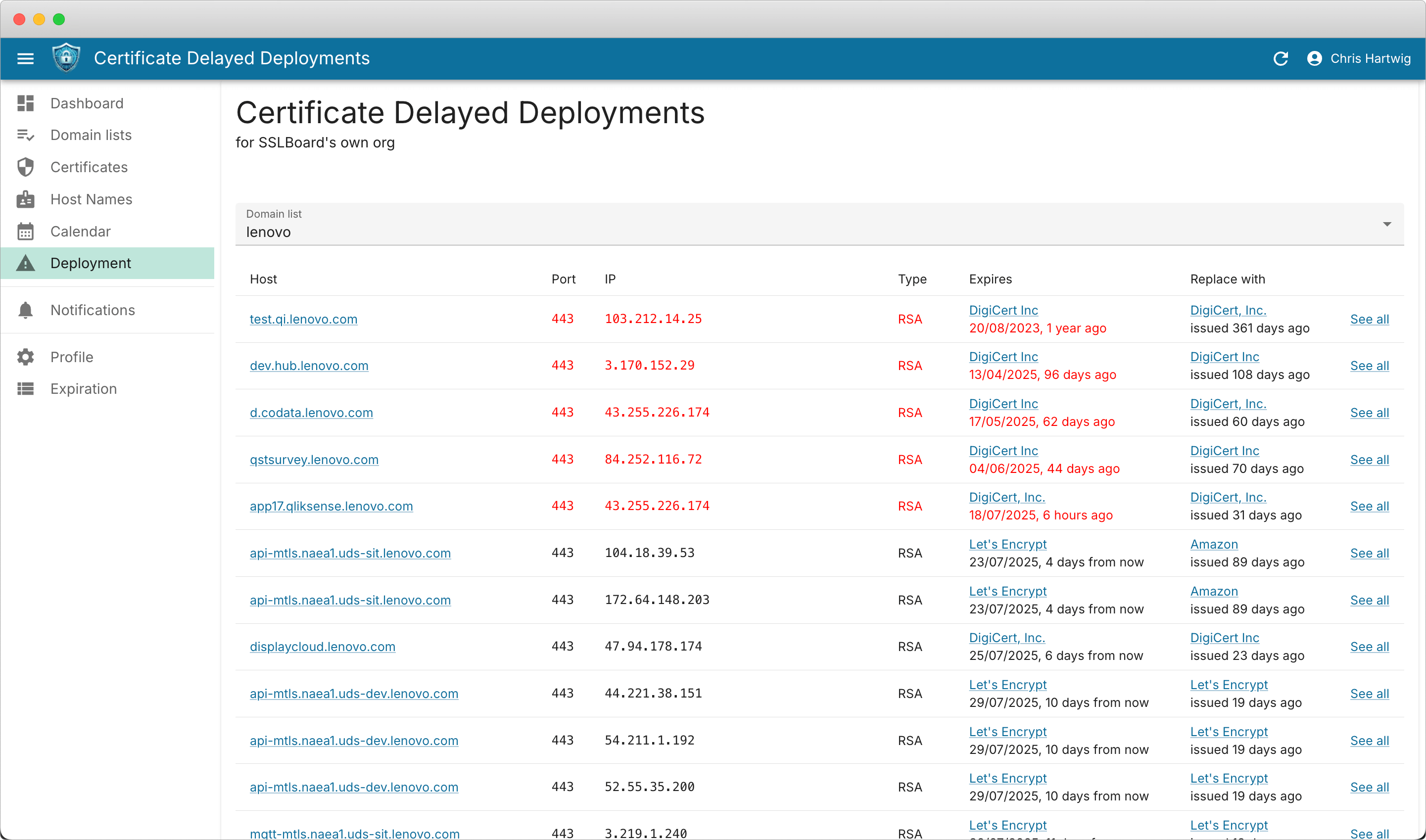Click the refresh icon in header
Screen dimensions: 1426x840
click(1281, 58)
